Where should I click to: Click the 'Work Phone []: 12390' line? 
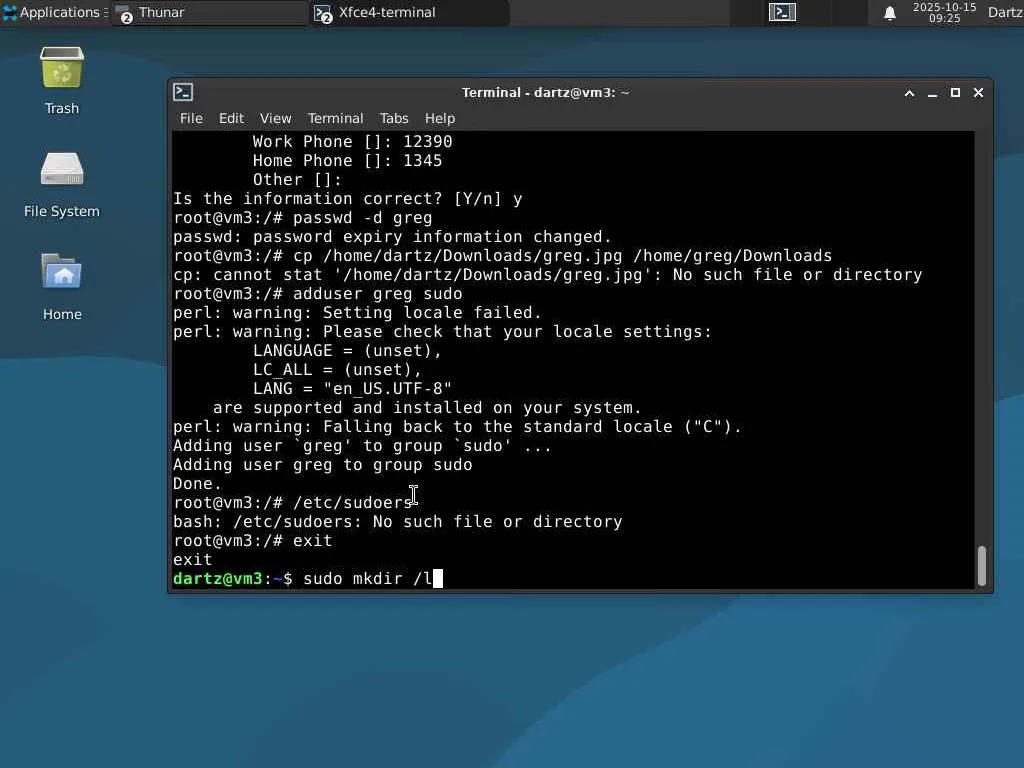coord(353,141)
